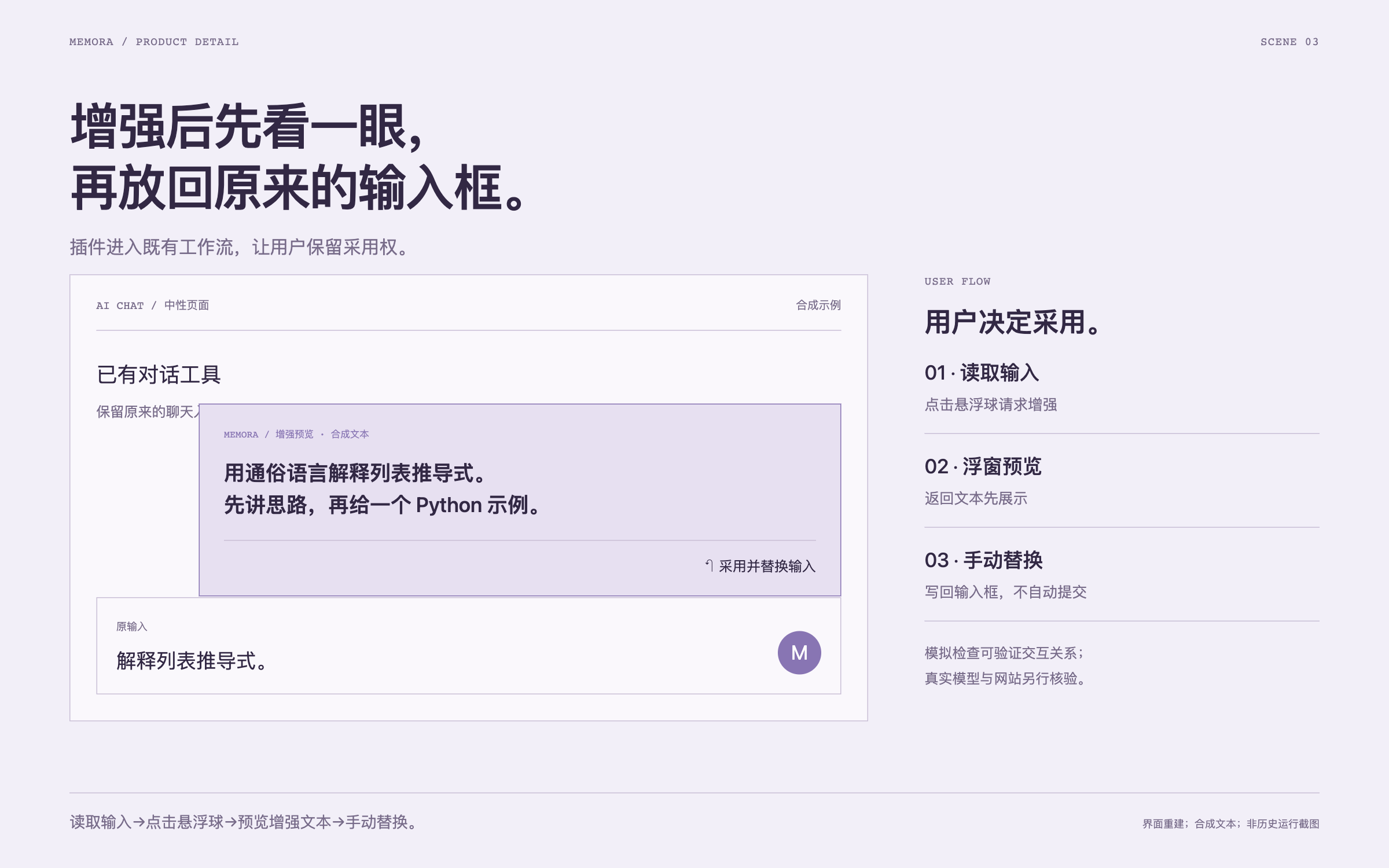This screenshot has height=868, width=1389.
Task: Click the USER FLOW label
Action: pos(957,281)
